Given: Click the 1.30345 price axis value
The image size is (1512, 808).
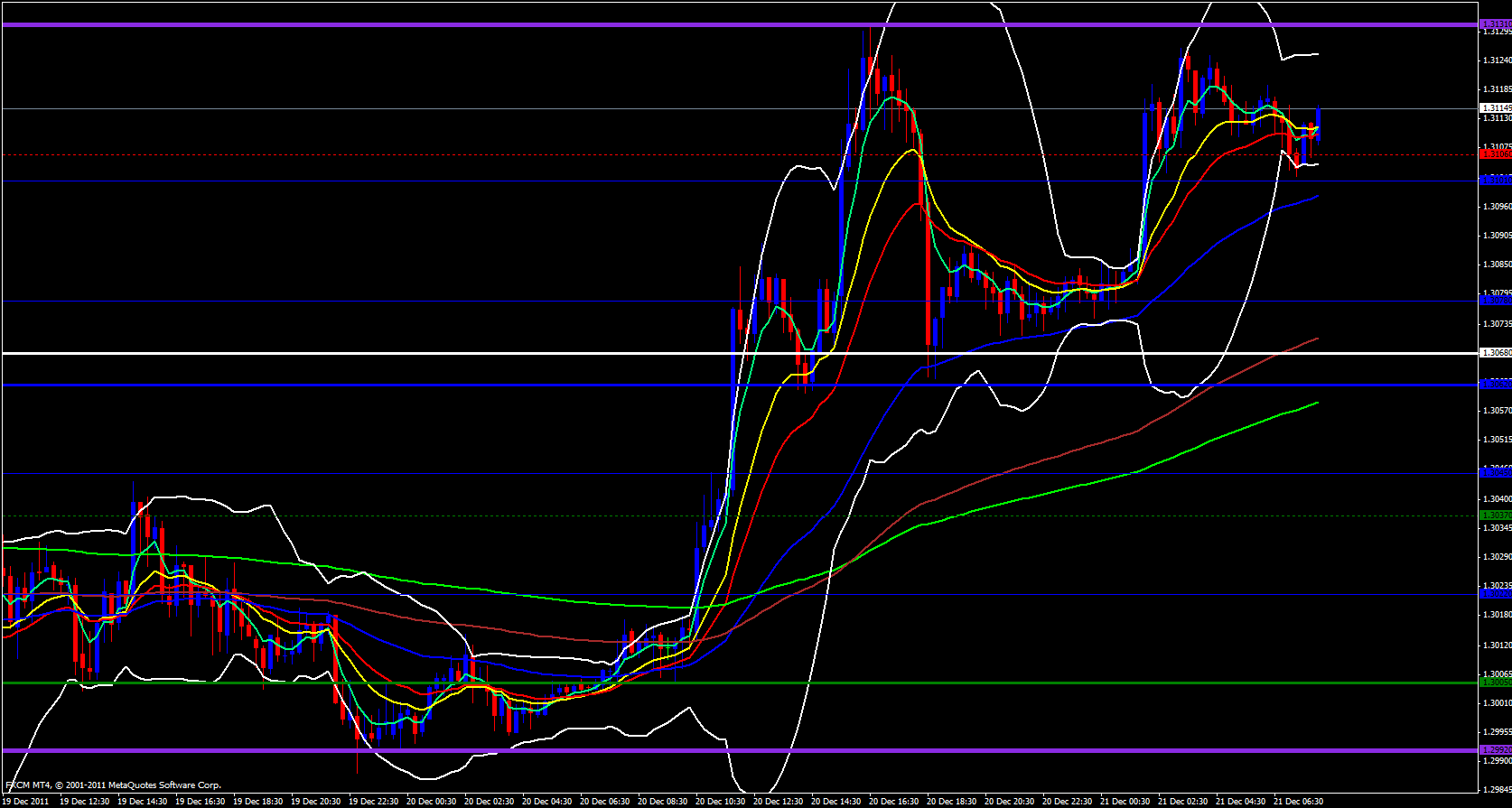Looking at the screenshot, I should click(1497, 528).
